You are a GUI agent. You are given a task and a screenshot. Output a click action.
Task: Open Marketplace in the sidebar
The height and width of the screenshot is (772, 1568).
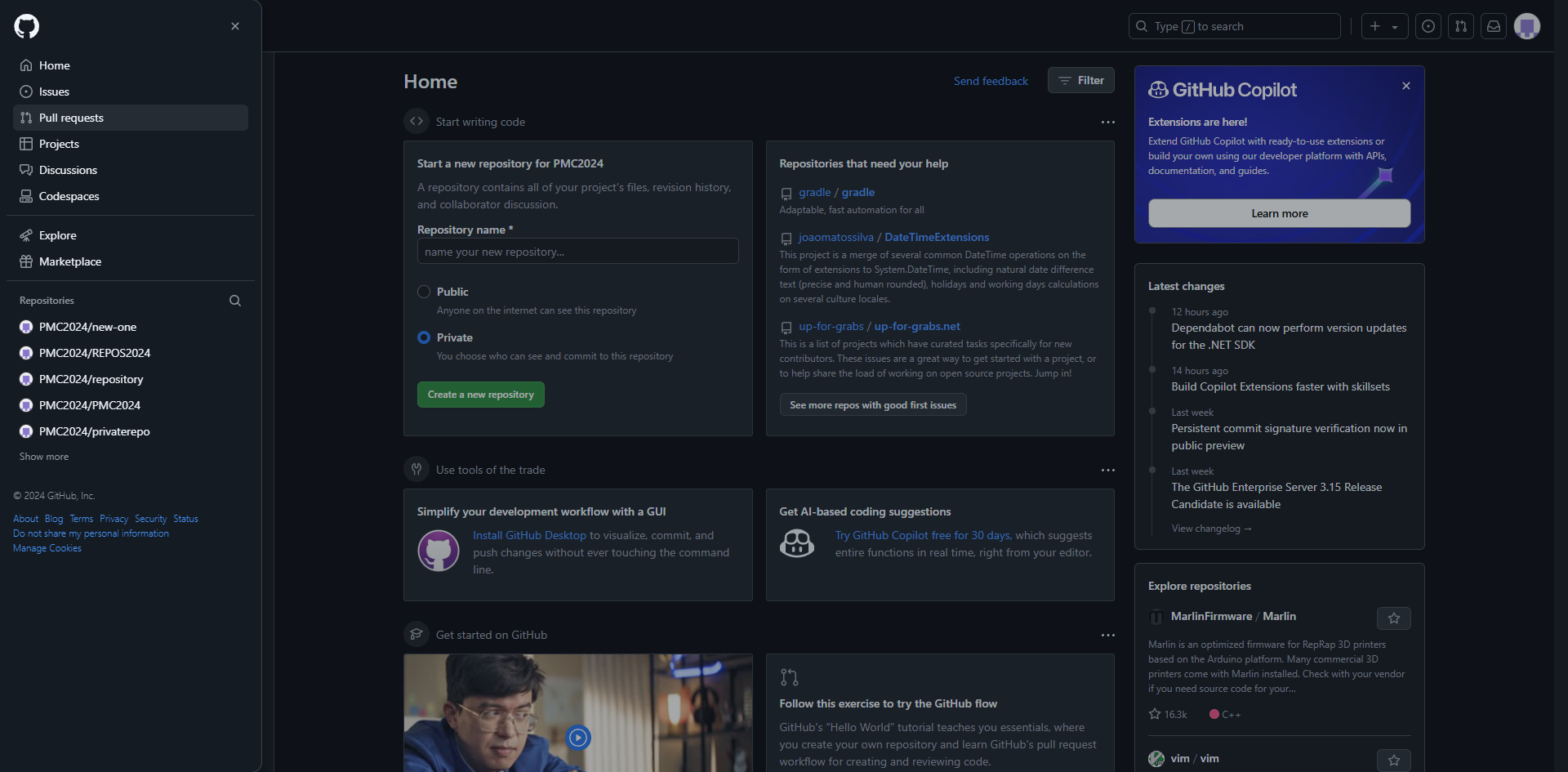click(x=131, y=261)
